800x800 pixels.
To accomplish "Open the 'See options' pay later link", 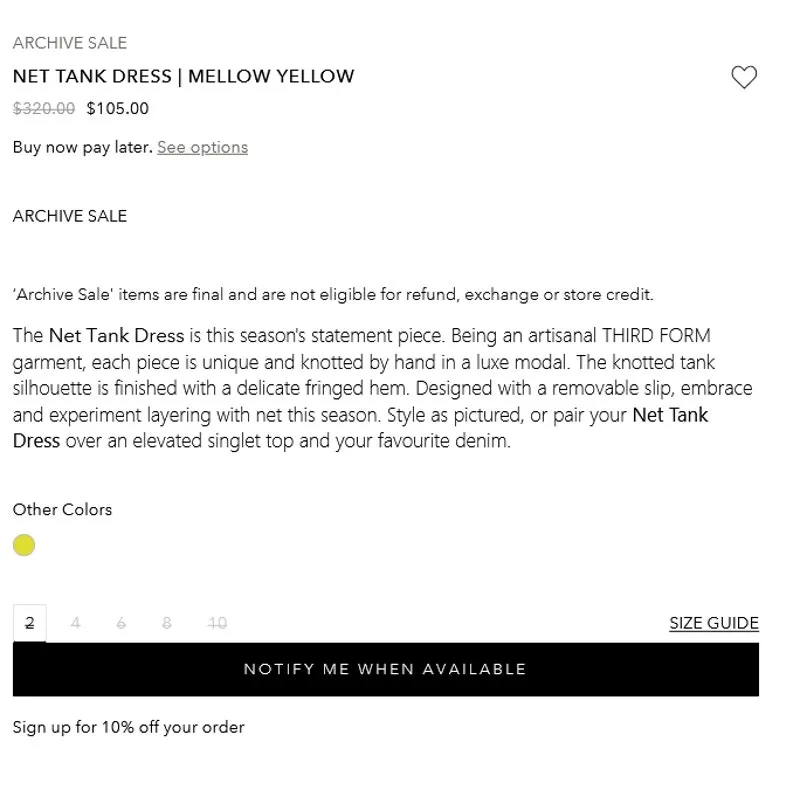I will 202,147.
